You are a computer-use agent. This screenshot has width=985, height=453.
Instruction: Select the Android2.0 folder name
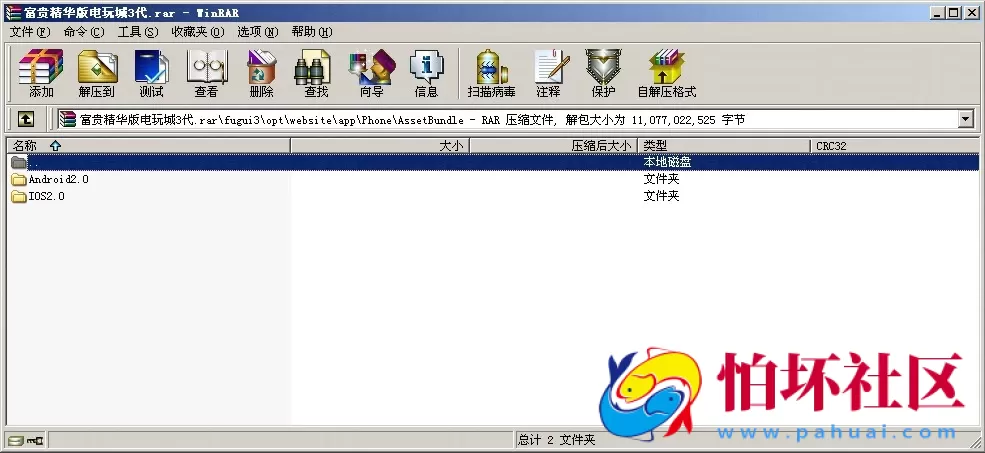58,179
